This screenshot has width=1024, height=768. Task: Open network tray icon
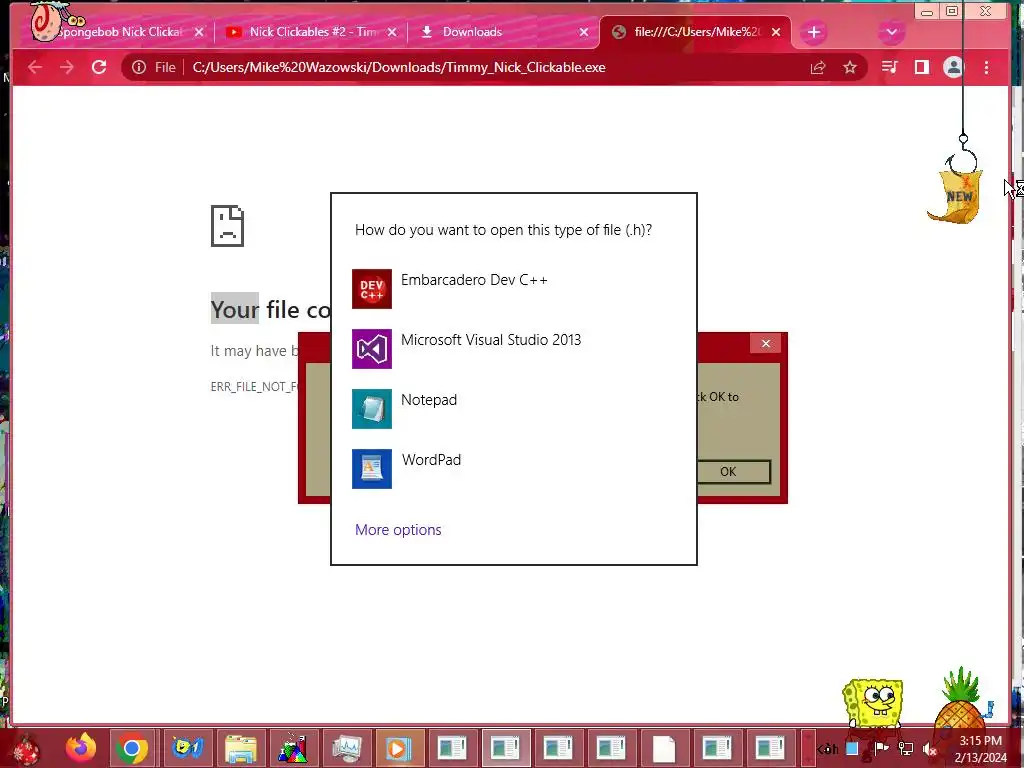tap(906, 748)
